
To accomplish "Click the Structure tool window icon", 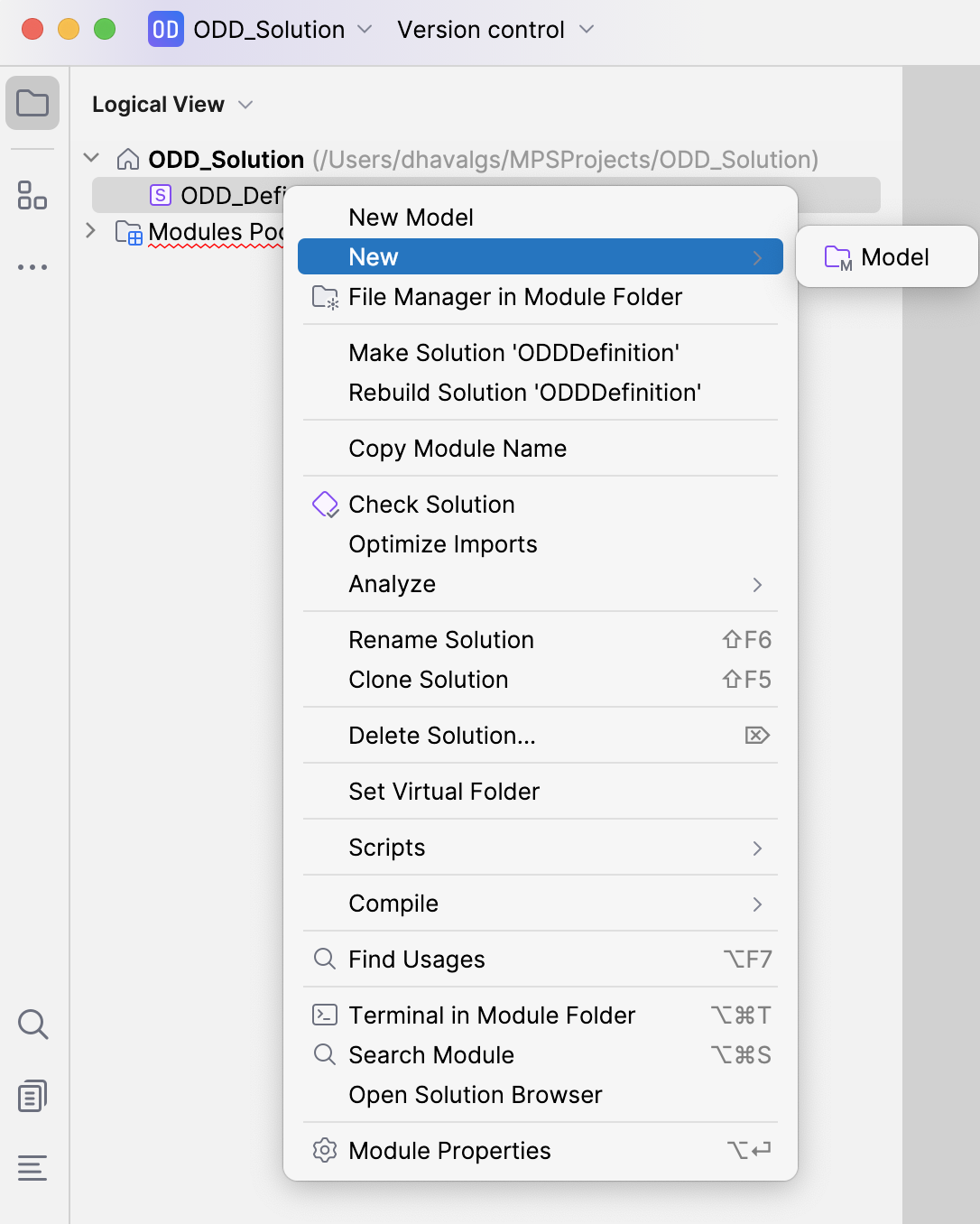I will click(32, 195).
